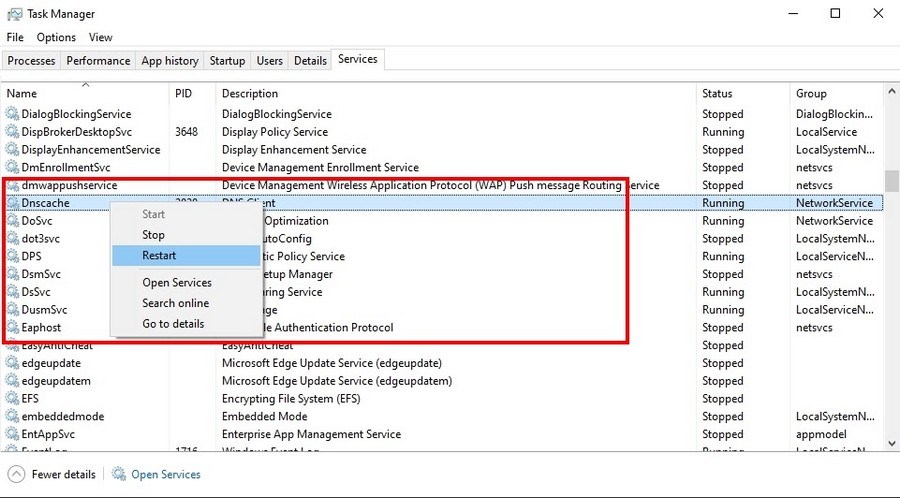
Task: Click the gear icon beside DusmSvc
Action: tap(12, 309)
